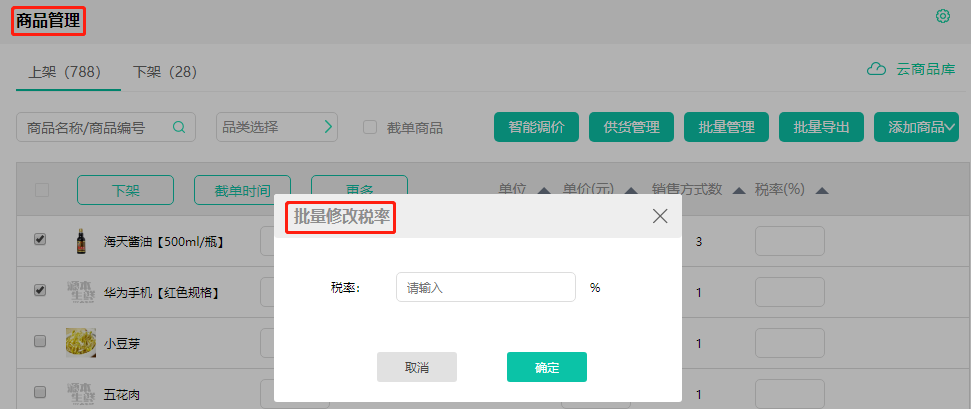The width and height of the screenshot is (971, 409).
Task: Click tax rate box in 小豆芽 row
Action: tap(790, 343)
